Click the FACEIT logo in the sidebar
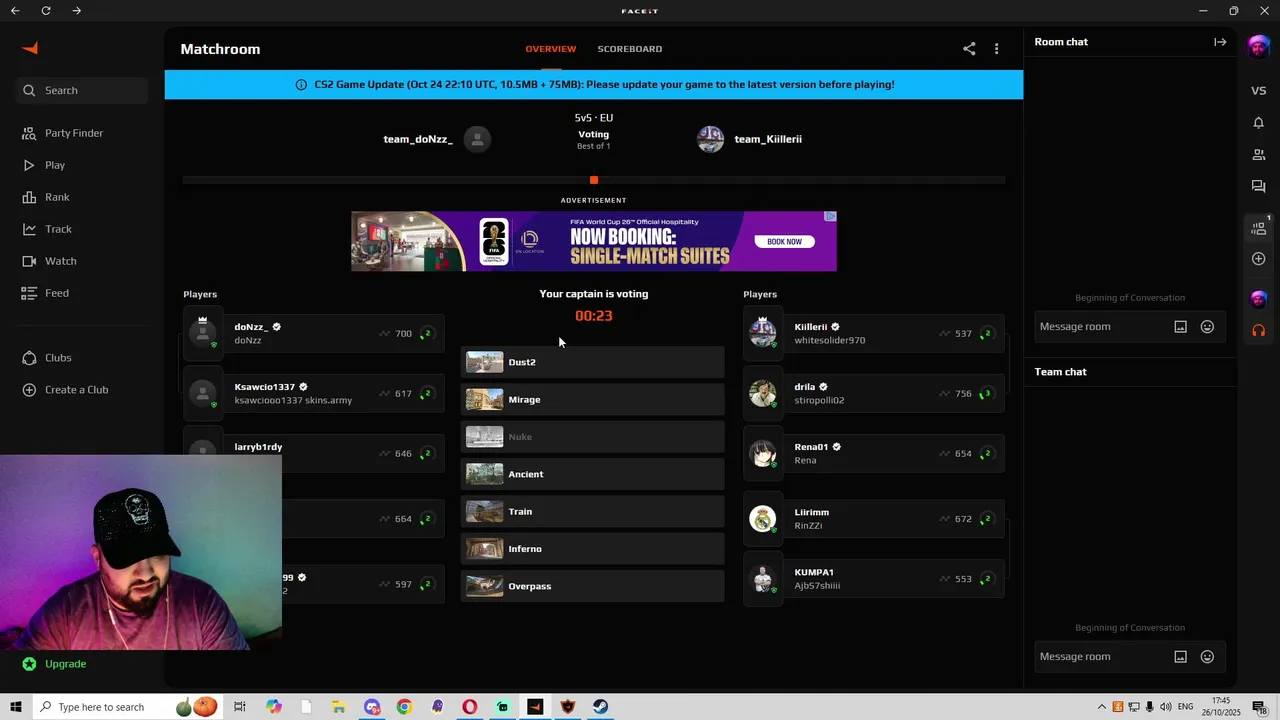1280x720 pixels. [30, 48]
